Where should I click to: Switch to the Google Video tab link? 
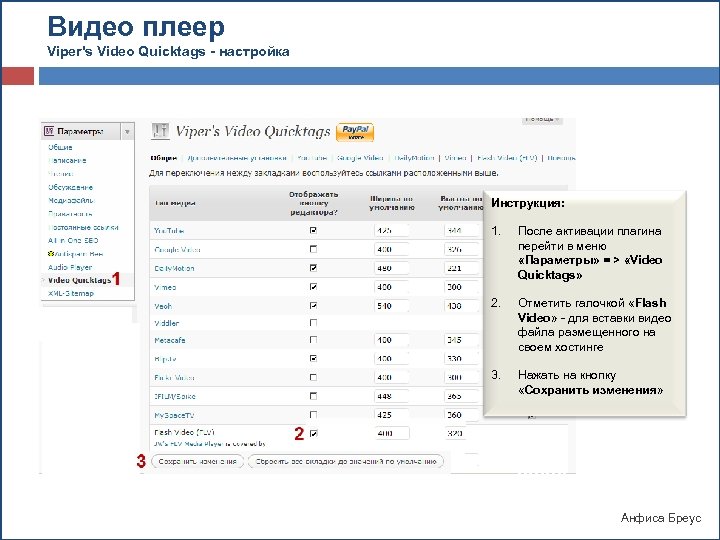point(360,158)
